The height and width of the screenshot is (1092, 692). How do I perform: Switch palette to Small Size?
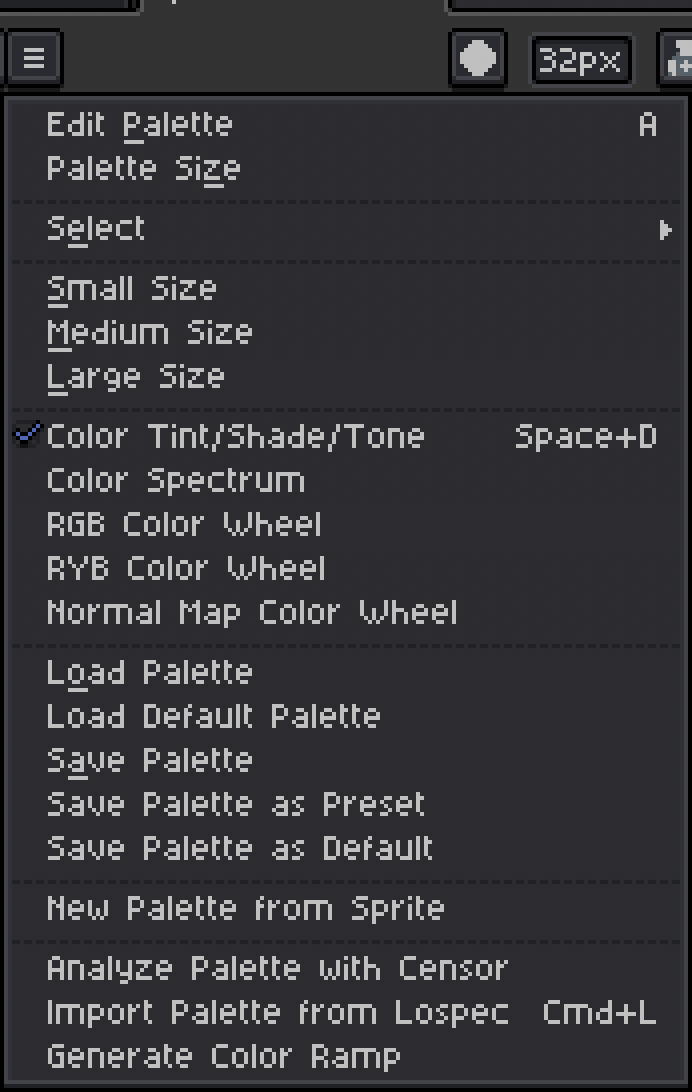click(346, 289)
